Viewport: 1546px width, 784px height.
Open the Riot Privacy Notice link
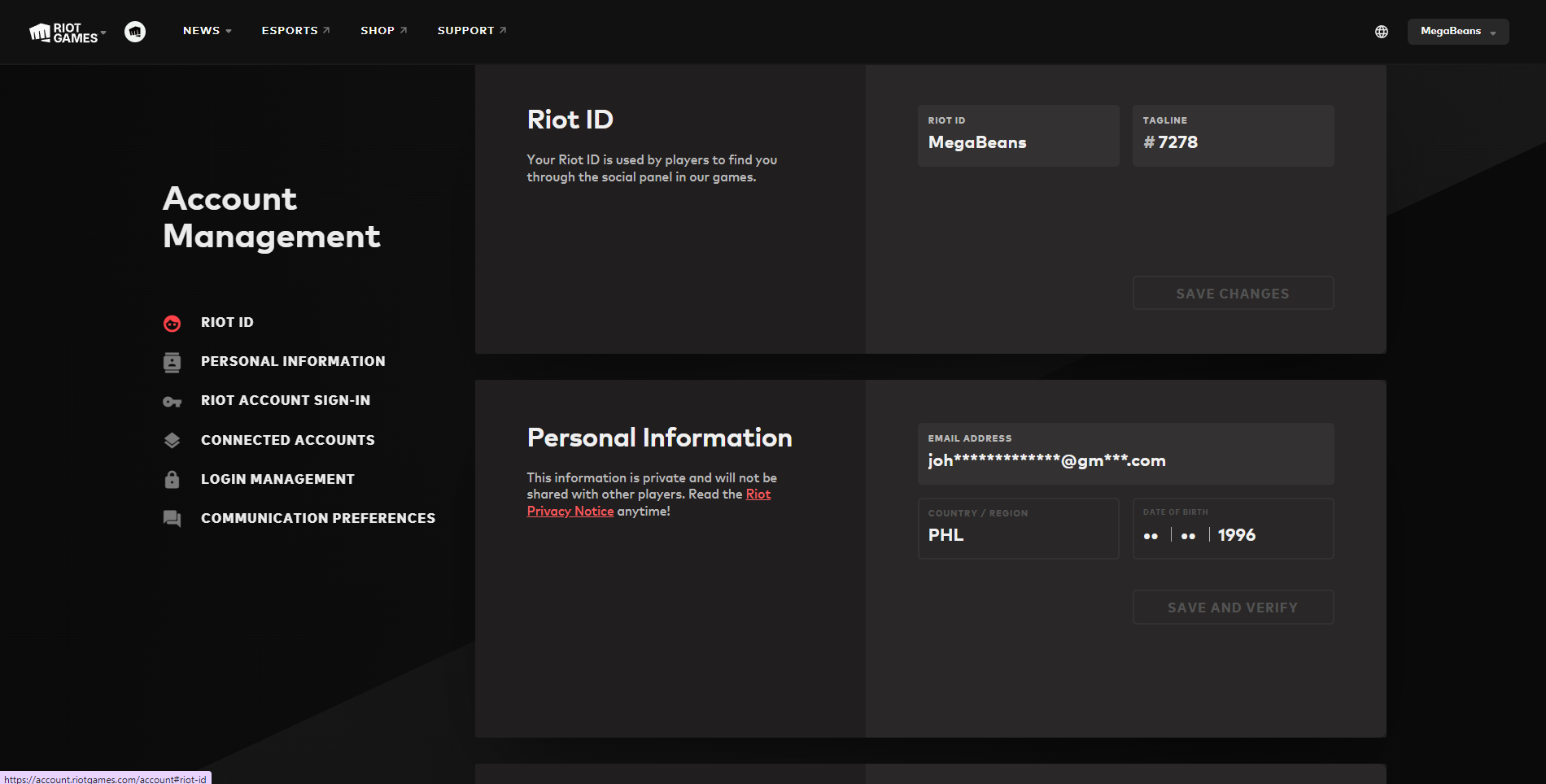click(x=649, y=503)
